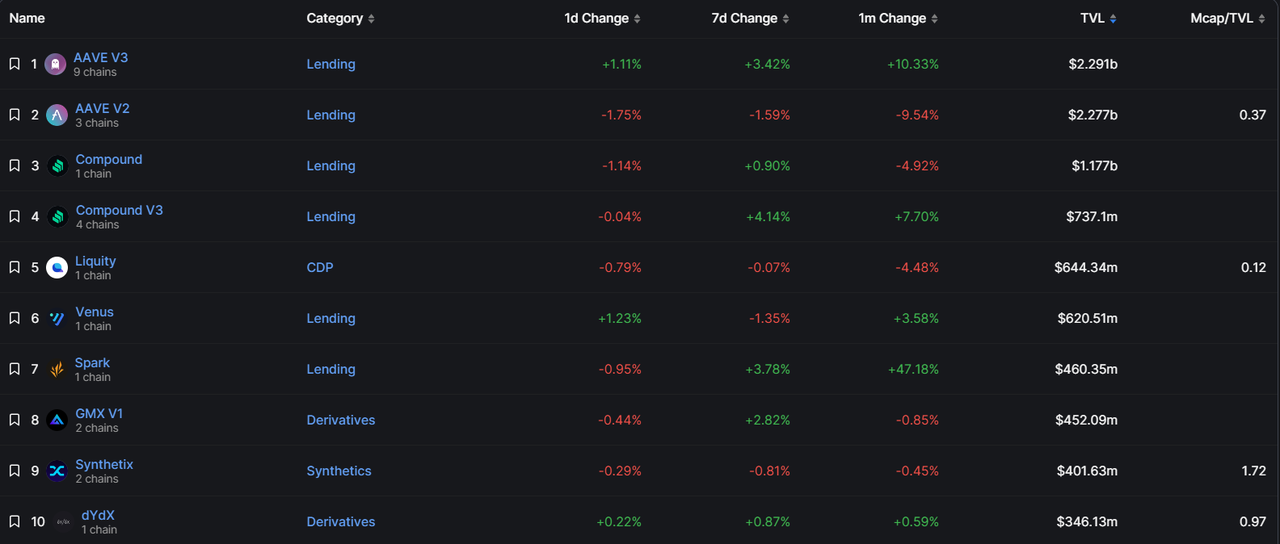The height and width of the screenshot is (544, 1280).
Task: Sort by 1d Change header
Action: [x=602, y=18]
